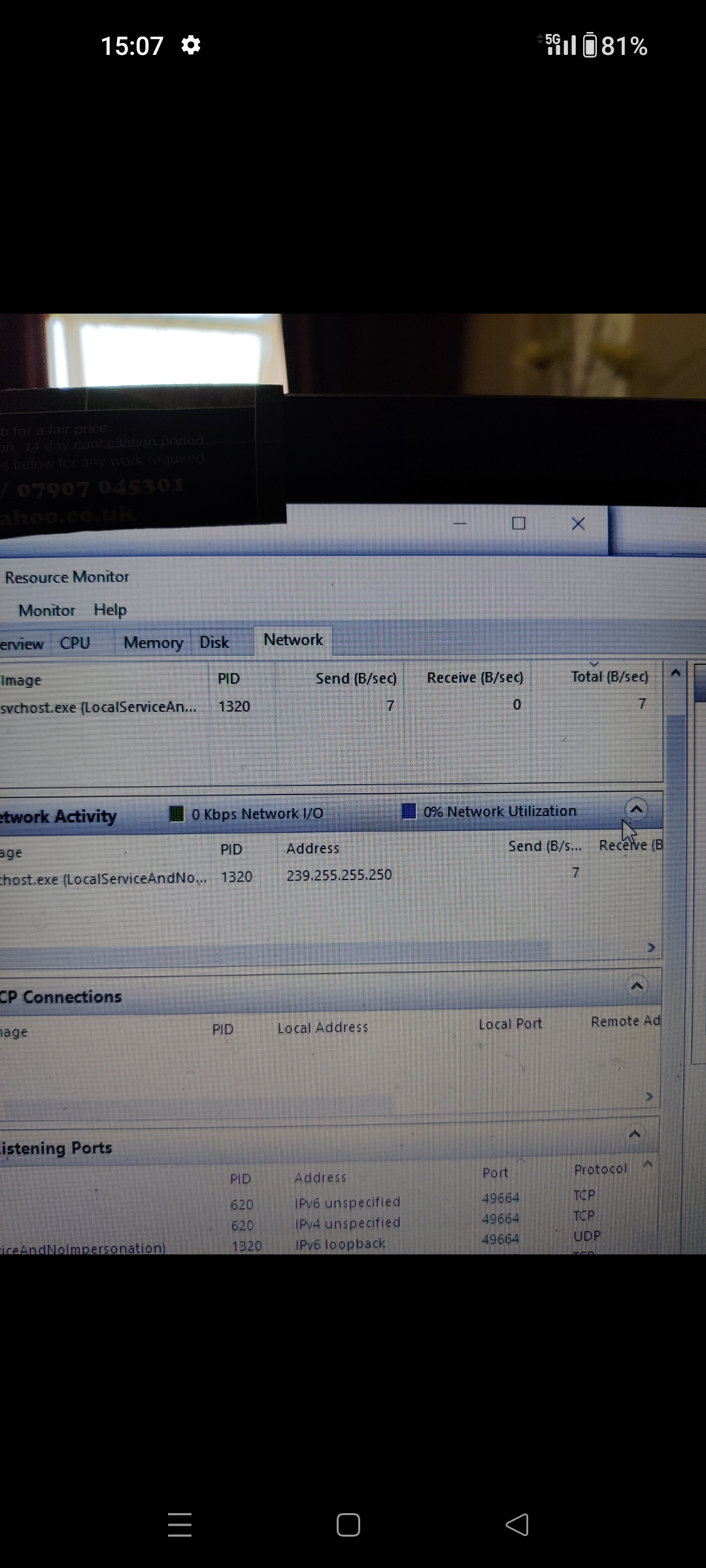Screen dimensions: 706x1568
Task: Click the Network Activity section header title
Action: 58,817
